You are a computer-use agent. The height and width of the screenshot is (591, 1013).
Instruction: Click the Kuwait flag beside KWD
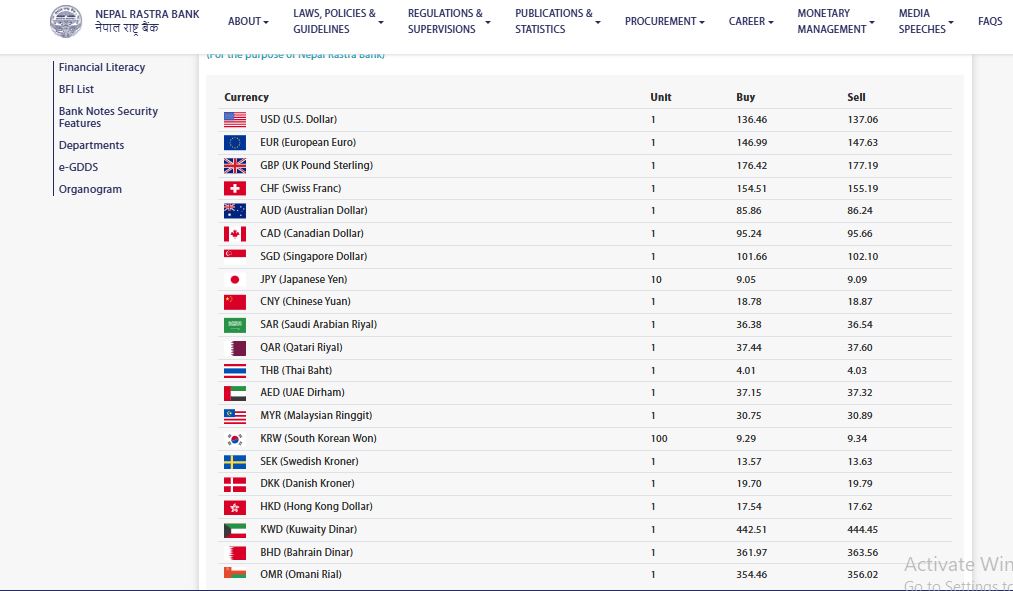coord(235,530)
